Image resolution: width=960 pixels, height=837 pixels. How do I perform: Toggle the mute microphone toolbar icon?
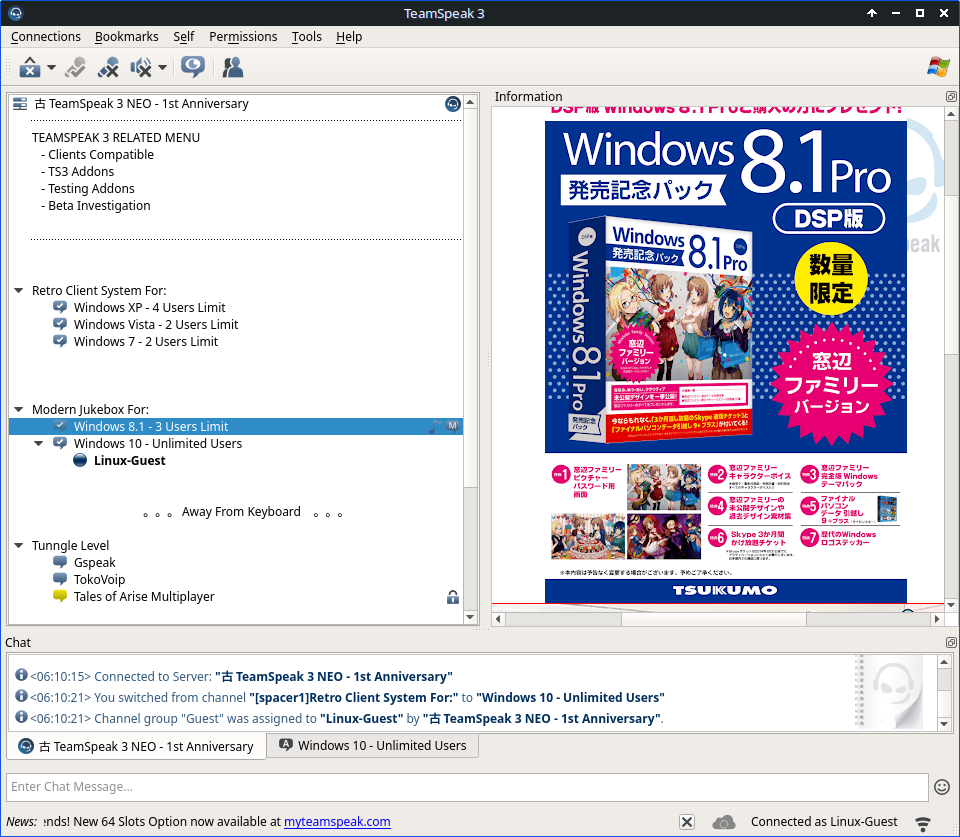108,67
